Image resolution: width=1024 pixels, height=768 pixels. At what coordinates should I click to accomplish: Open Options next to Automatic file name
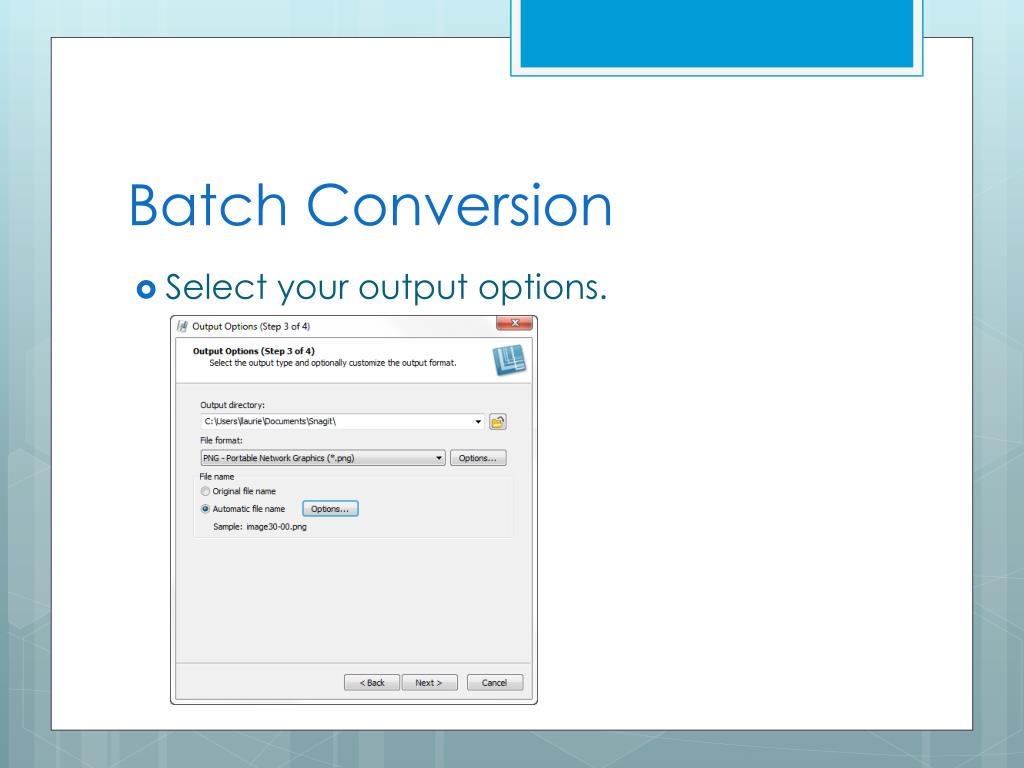pos(330,509)
